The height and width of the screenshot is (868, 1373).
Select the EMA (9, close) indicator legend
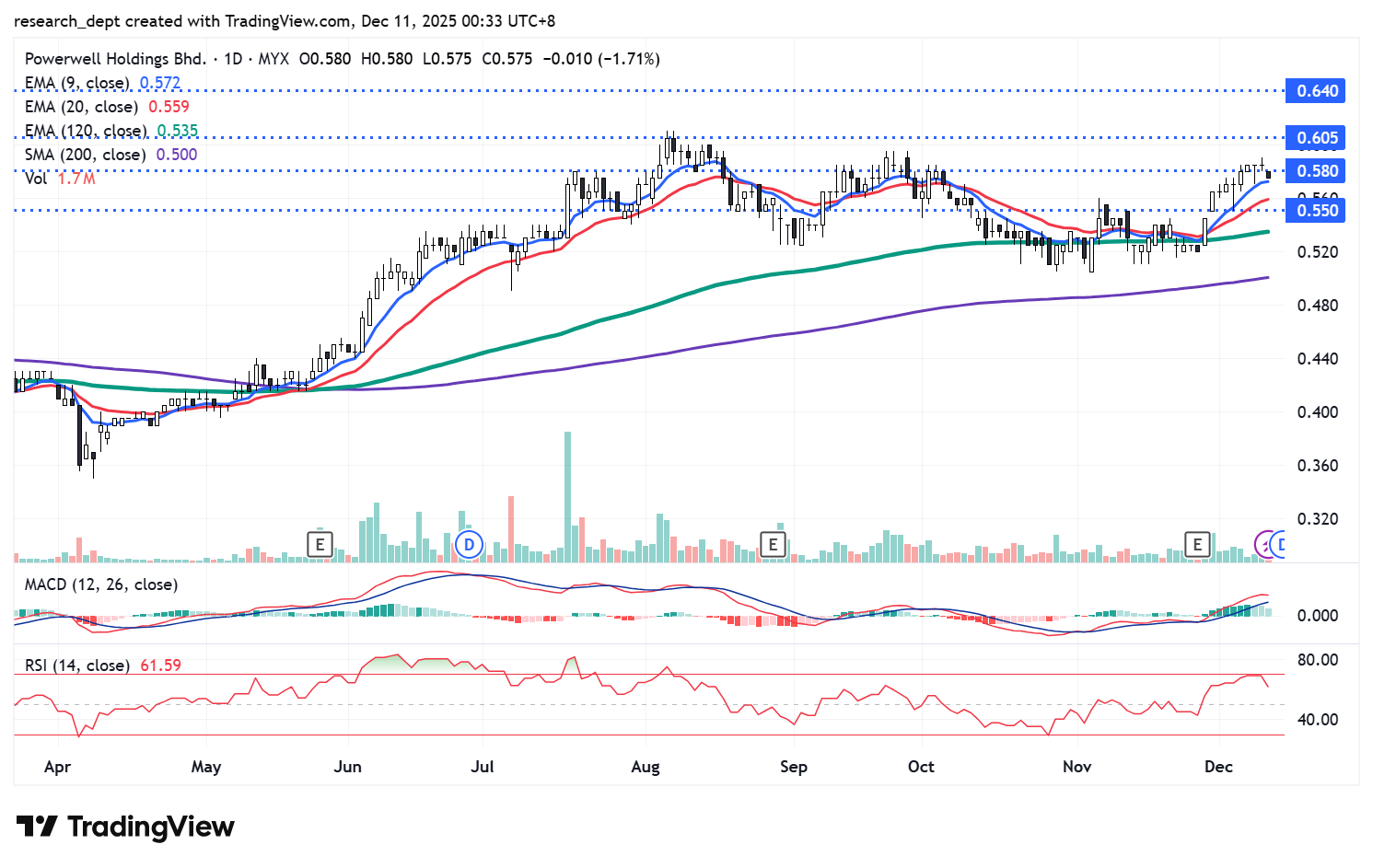[x=77, y=83]
